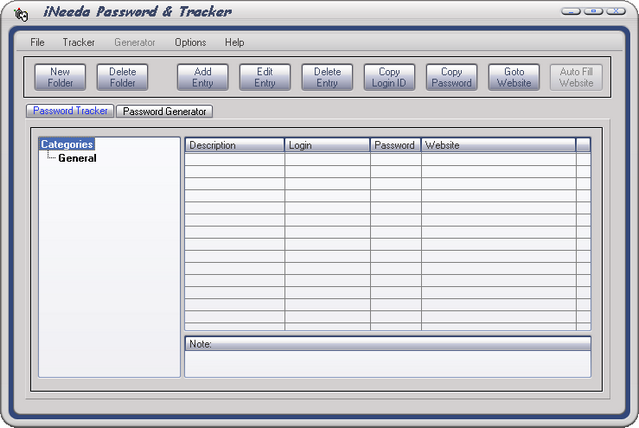Sort by the Website column header
Image resolution: width=639 pixels, height=428 pixels.
pyautogui.click(x=498, y=145)
